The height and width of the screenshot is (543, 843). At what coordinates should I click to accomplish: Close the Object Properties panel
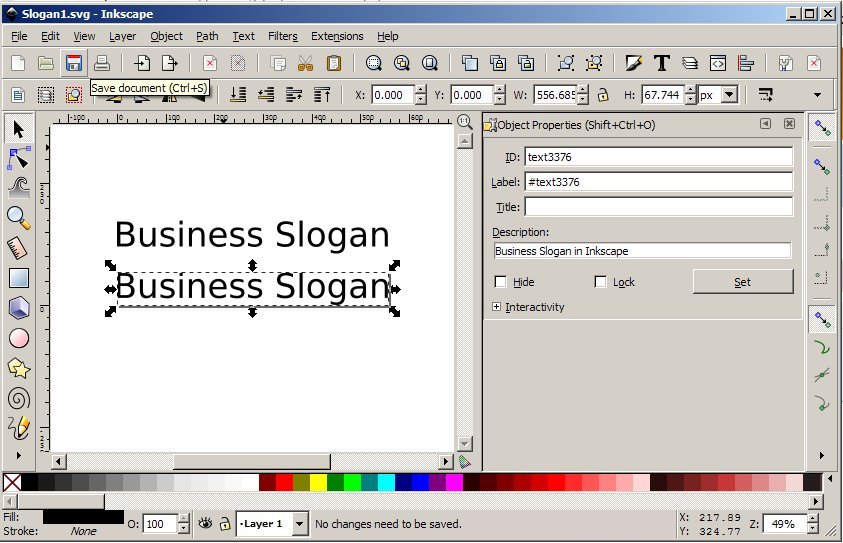(x=789, y=124)
